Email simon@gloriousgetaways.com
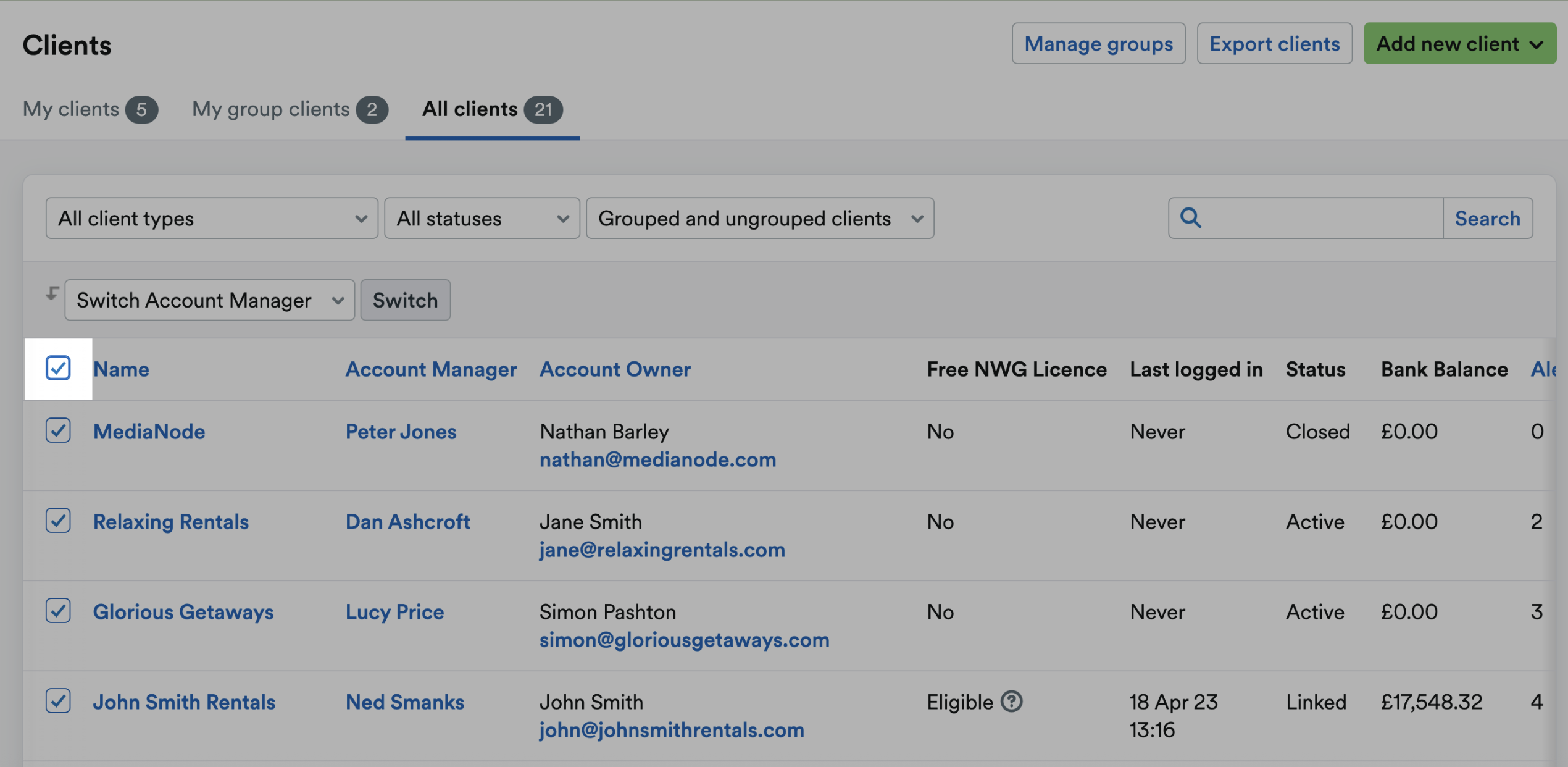This screenshot has height=767, width=1568. (x=684, y=640)
